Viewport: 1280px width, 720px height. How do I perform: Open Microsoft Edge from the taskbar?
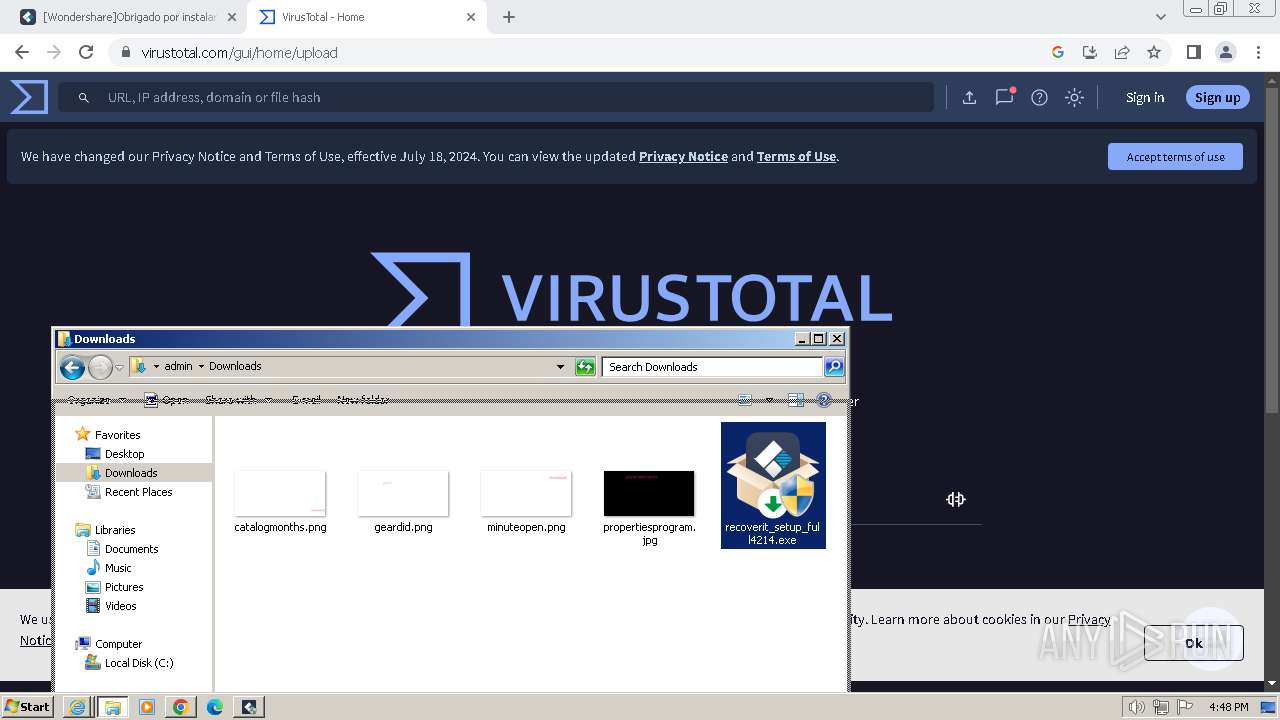pyautogui.click(x=215, y=707)
